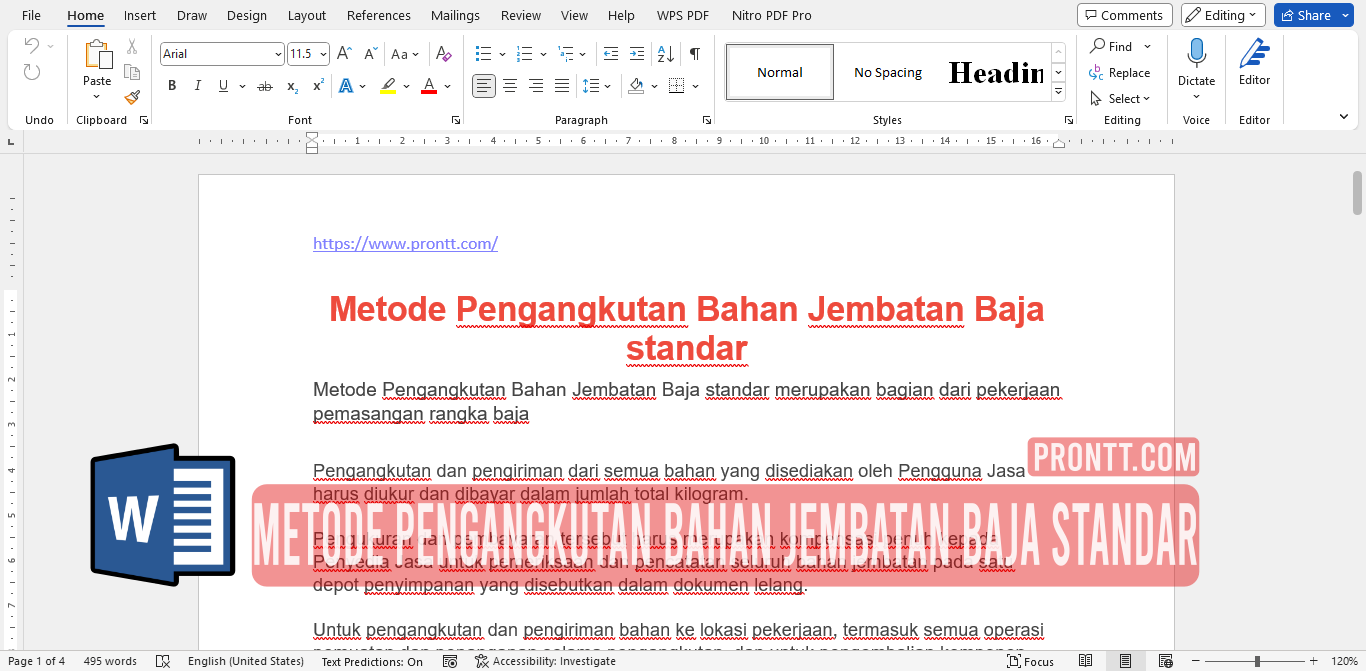The image size is (1366, 671).
Task: Switch to the Layout tab
Action: tap(307, 15)
